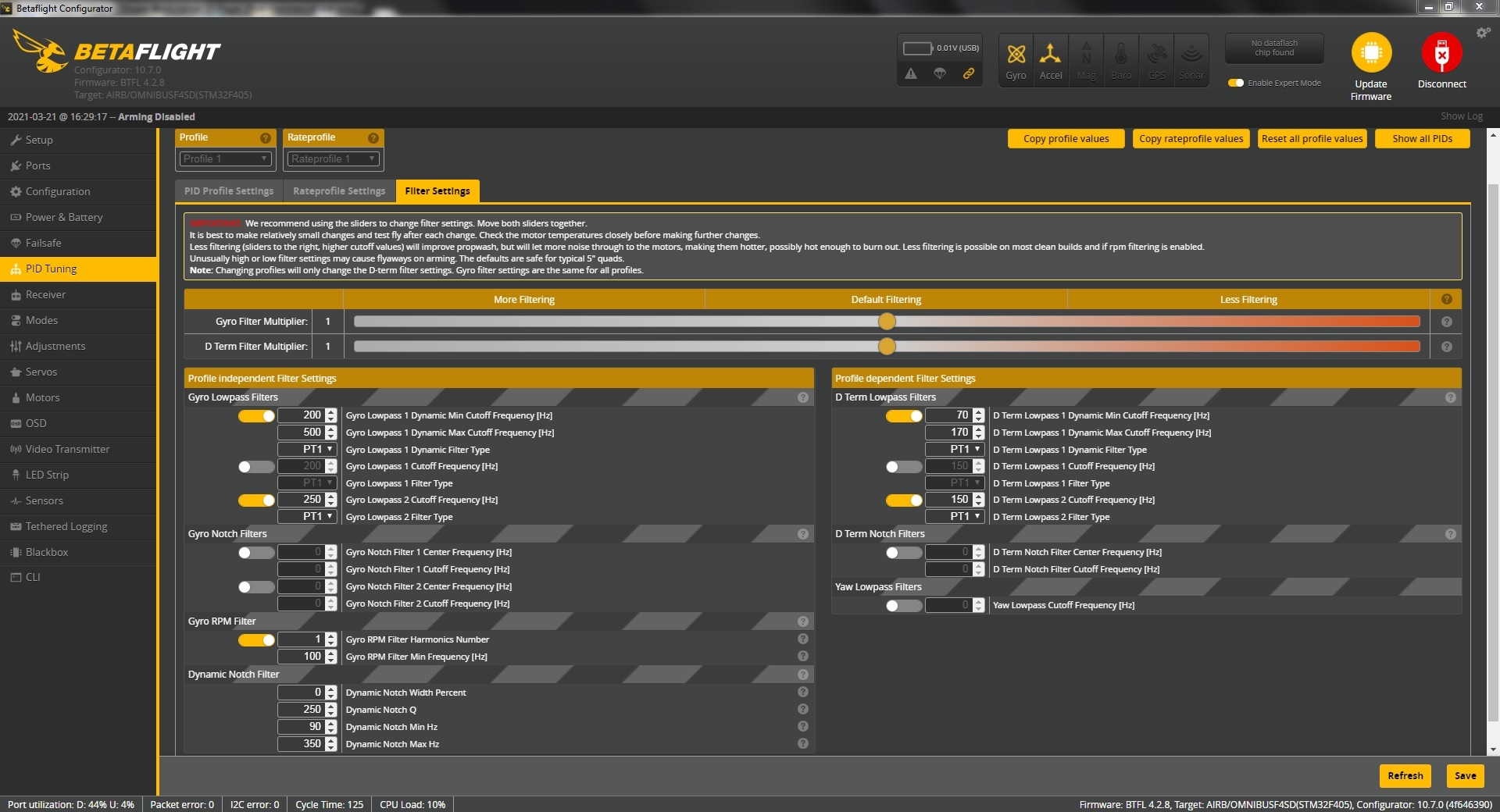Click the link status chain icon
Viewport: 1500px width, 812px height.
[x=969, y=73]
